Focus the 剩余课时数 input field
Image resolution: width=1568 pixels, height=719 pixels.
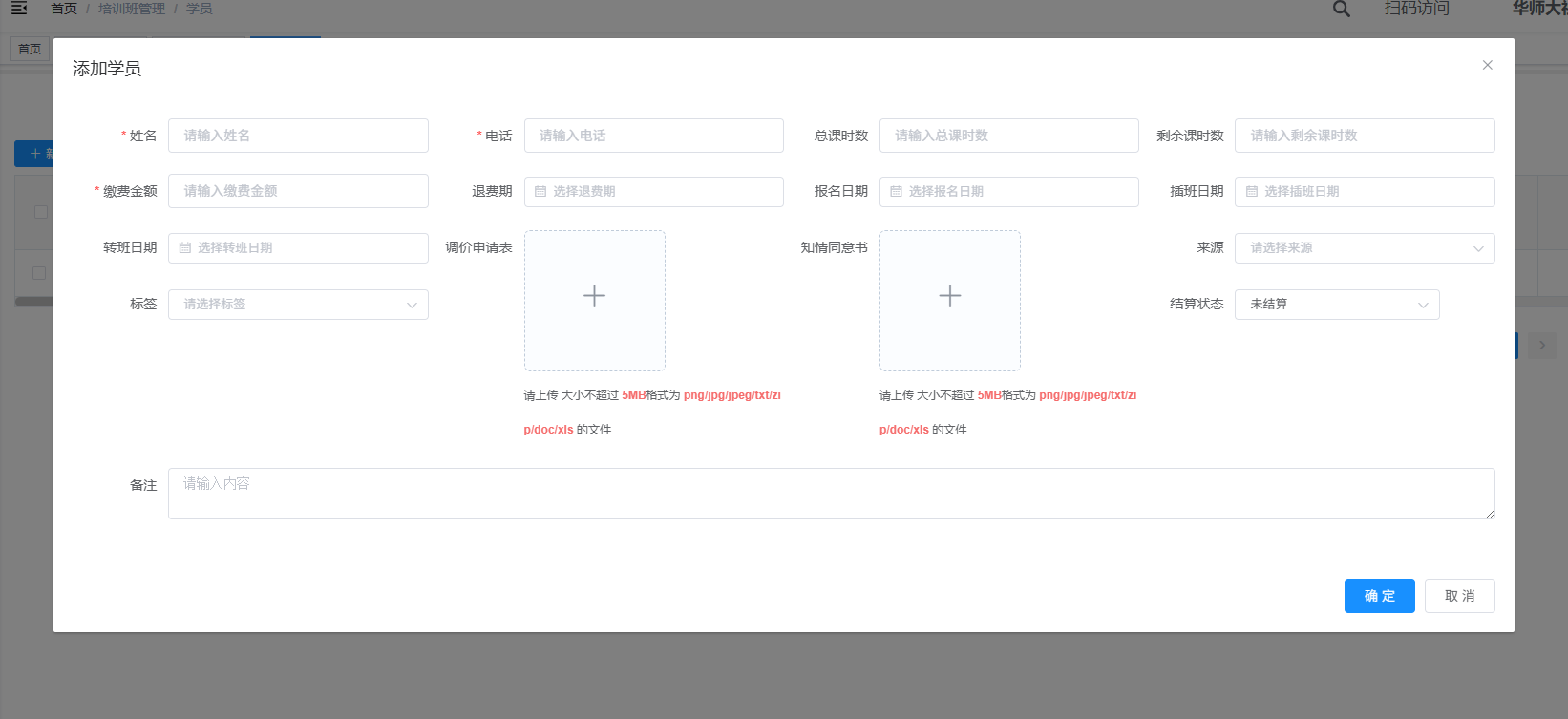[x=1365, y=136]
